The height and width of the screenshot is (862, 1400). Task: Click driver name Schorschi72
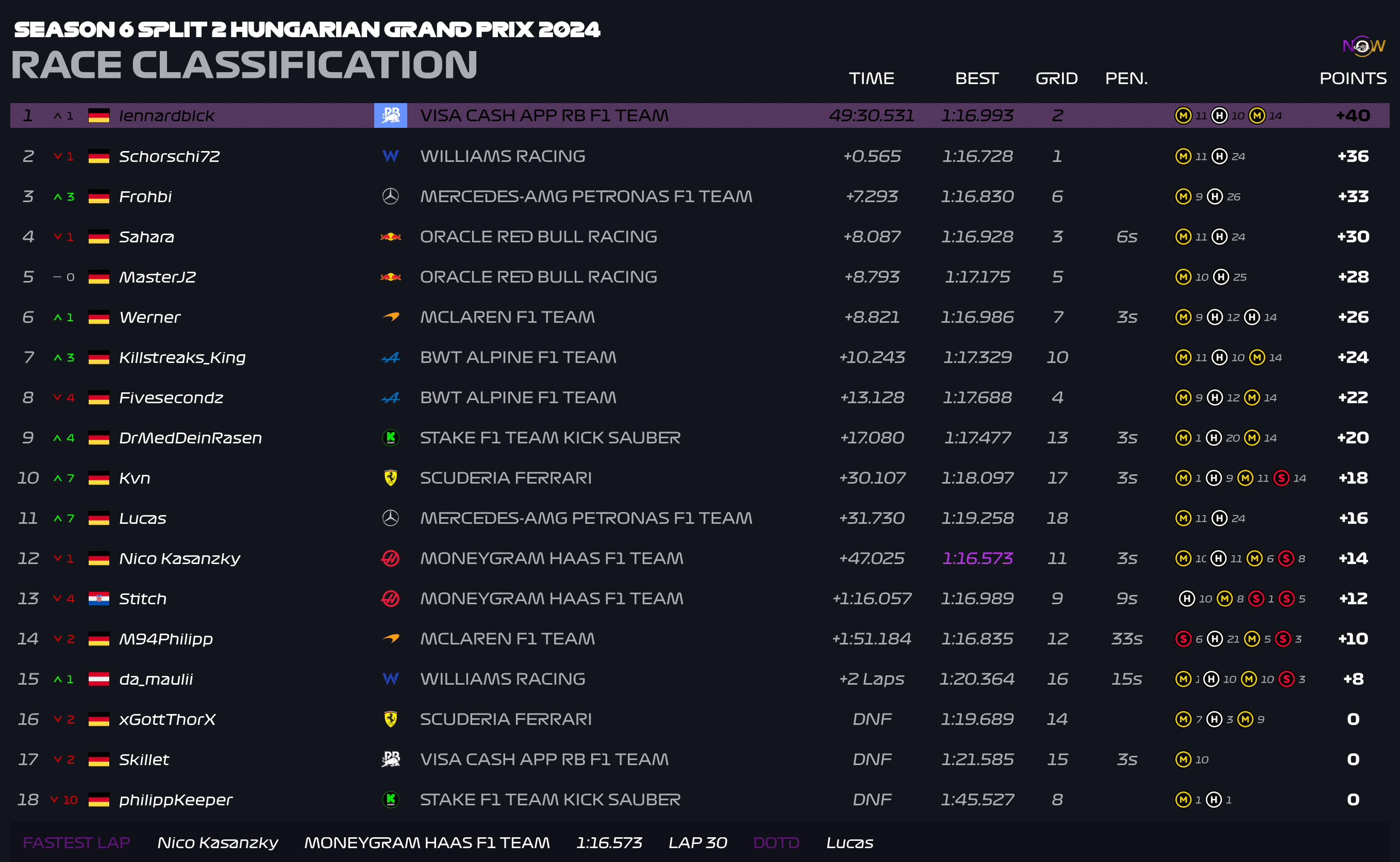pyautogui.click(x=169, y=156)
